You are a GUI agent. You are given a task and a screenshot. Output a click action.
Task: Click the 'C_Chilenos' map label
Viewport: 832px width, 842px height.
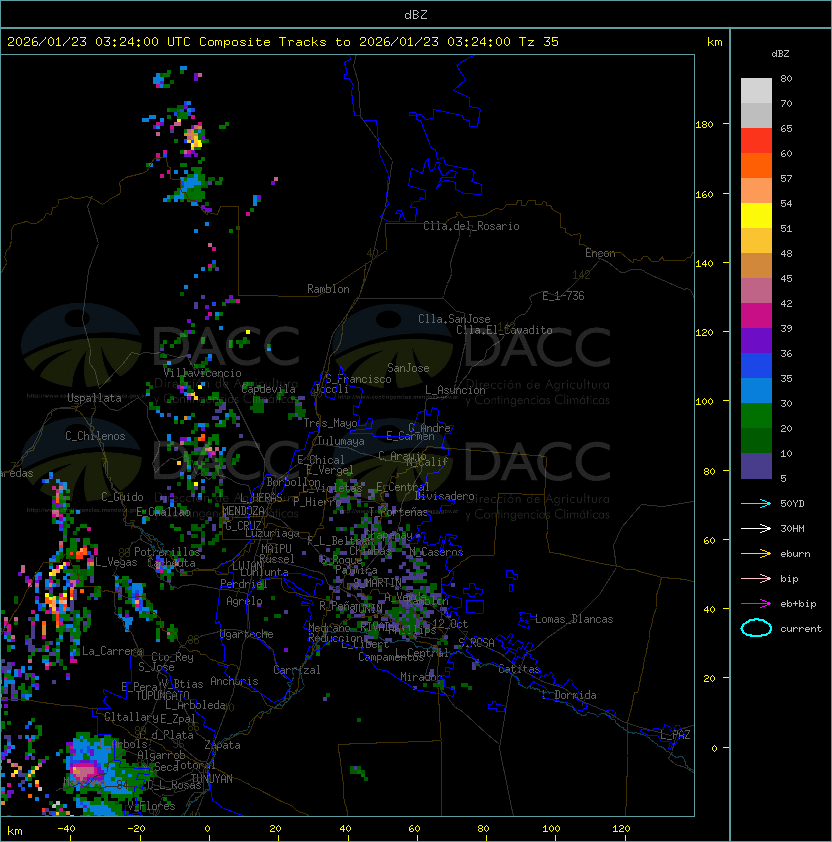click(x=95, y=436)
